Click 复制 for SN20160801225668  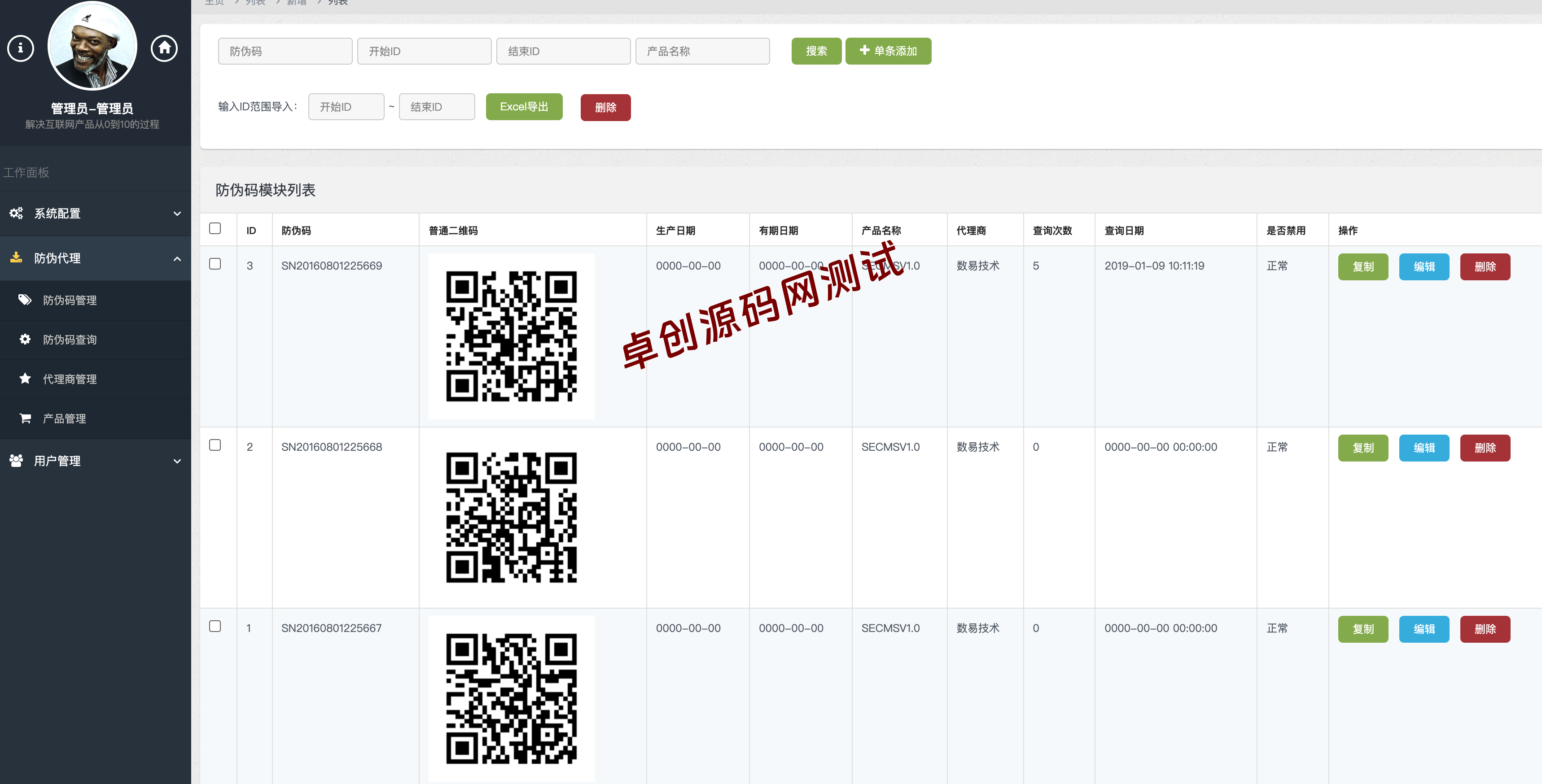click(x=1363, y=448)
